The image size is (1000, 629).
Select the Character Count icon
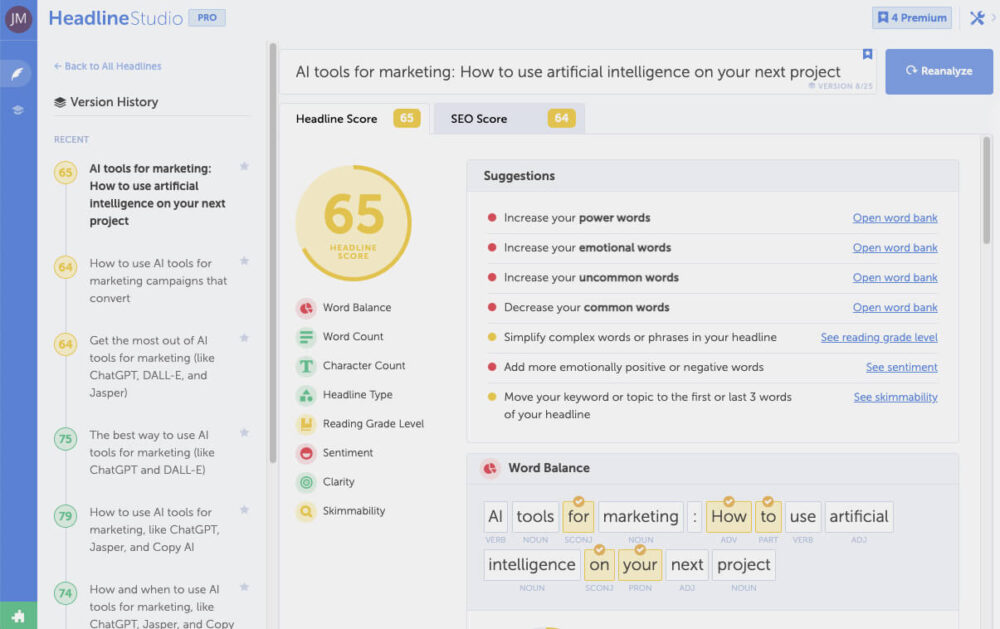(x=303, y=366)
